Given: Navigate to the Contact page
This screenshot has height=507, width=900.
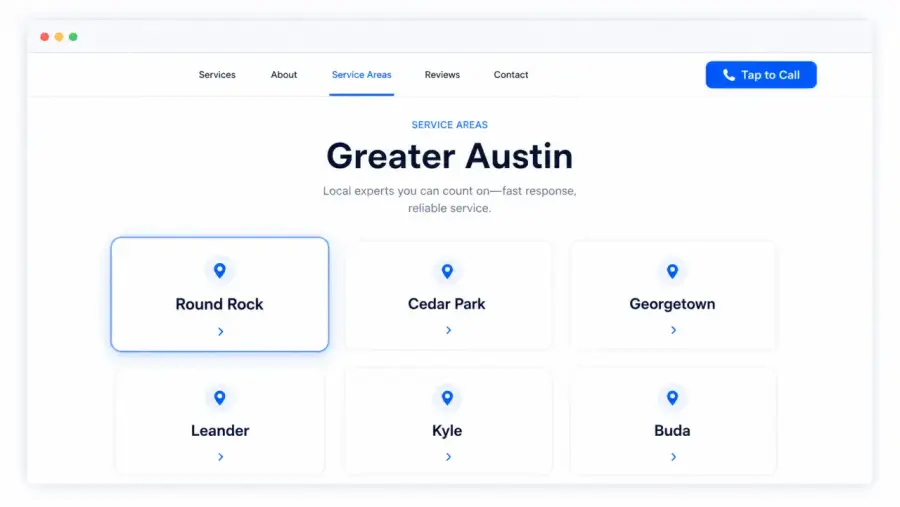Looking at the screenshot, I should click(x=511, y=75).
